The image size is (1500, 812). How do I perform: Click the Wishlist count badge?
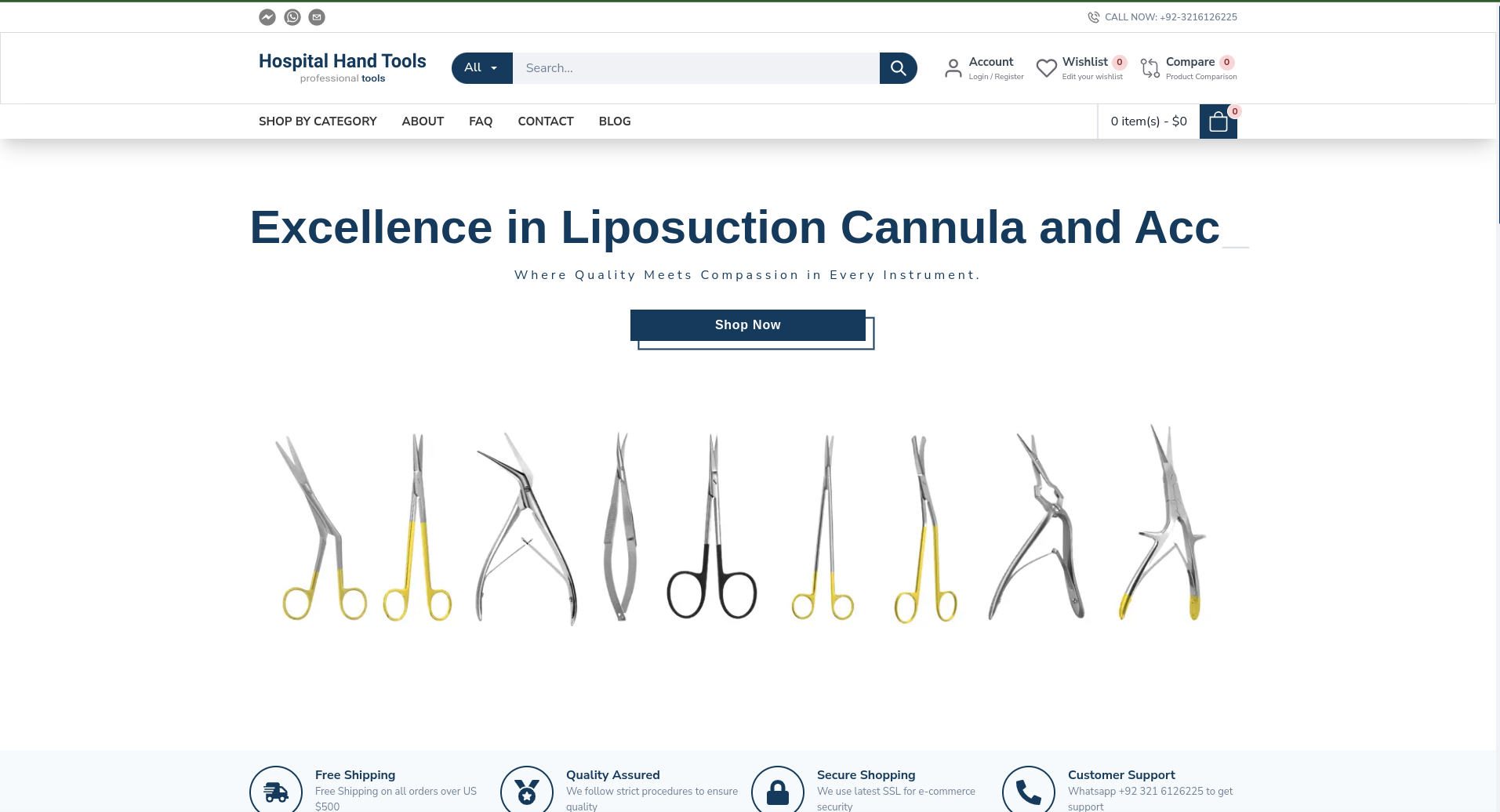[1120, 62]
